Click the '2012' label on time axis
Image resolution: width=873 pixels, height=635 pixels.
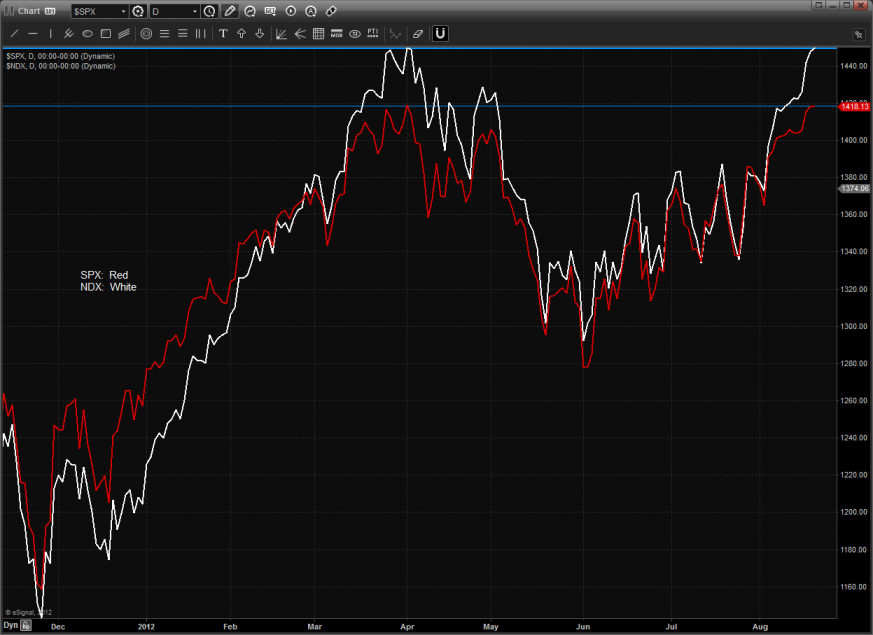pyautogui.click(x=146, y=627)
